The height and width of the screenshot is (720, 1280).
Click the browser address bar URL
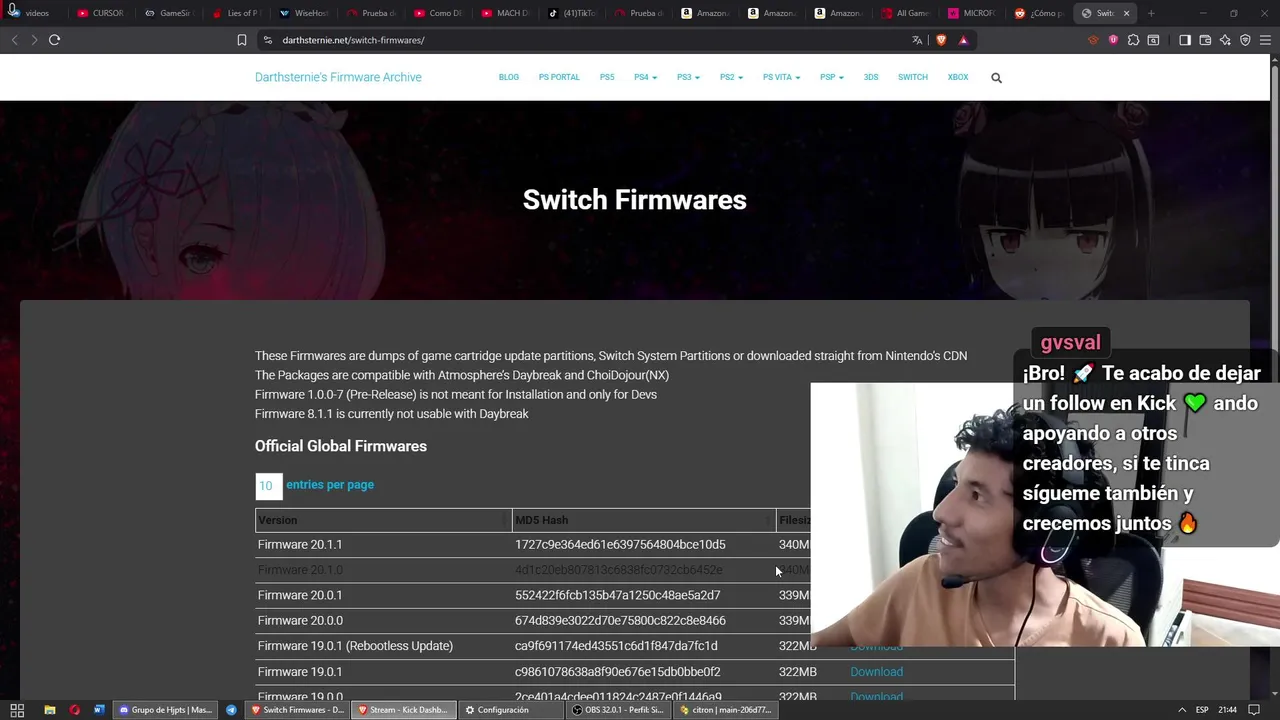pyautogui.click(x=353, y=40)
